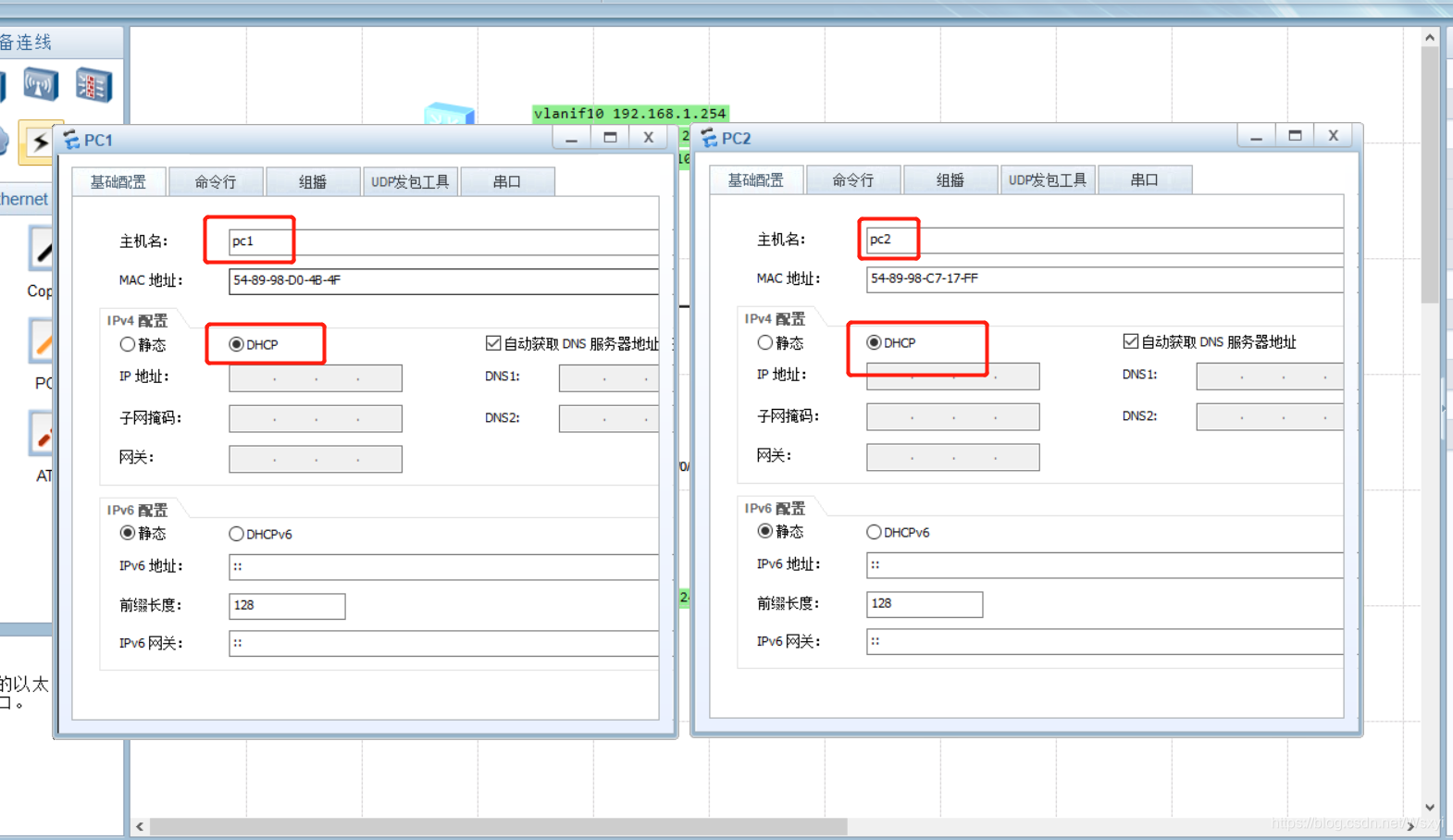The image size is (1453, 840).
Task: Click IPv6 网关 field in PC2 window
Action: pos(1104,641)
